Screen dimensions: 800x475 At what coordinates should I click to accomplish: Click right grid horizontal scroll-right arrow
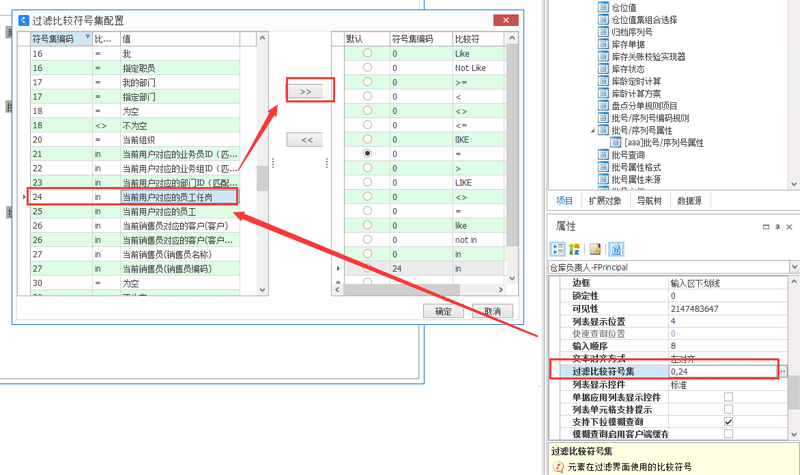coord(501,289)
